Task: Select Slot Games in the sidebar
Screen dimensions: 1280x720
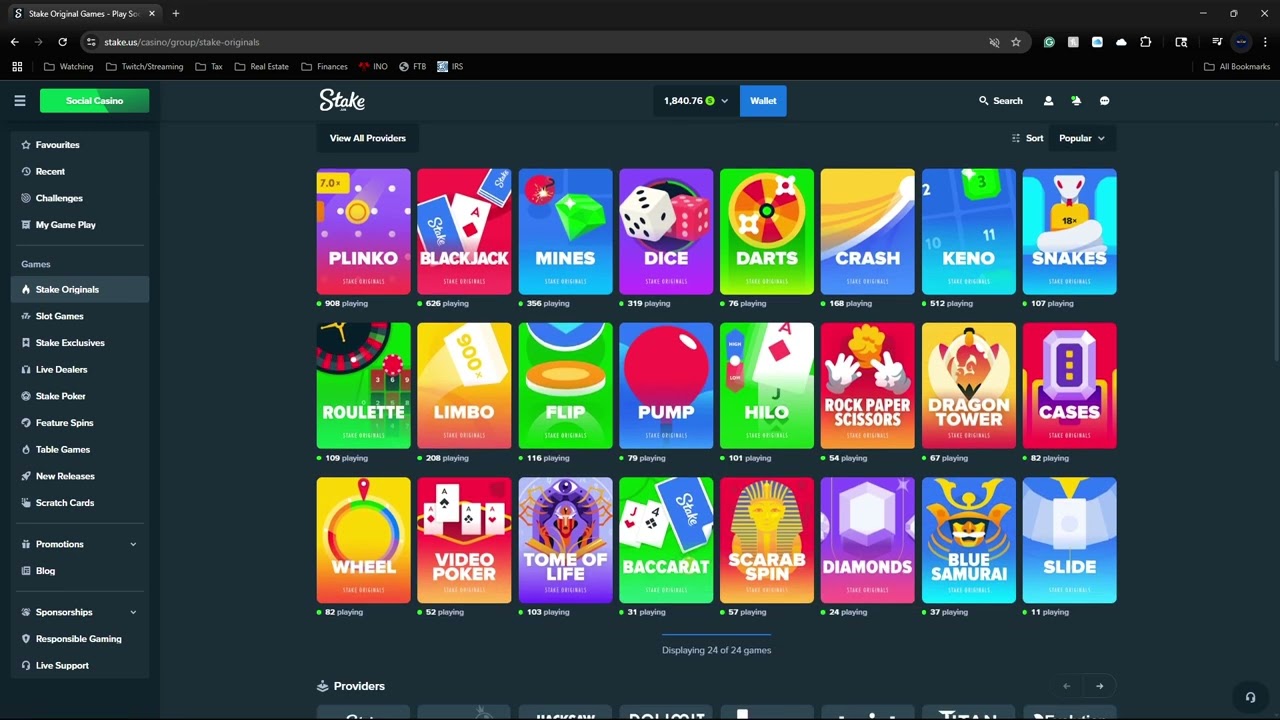Action: (x=80, y=316)
